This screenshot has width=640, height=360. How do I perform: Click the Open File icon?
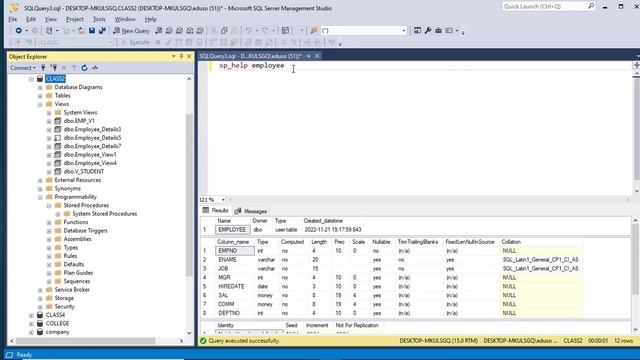point(81,31)
